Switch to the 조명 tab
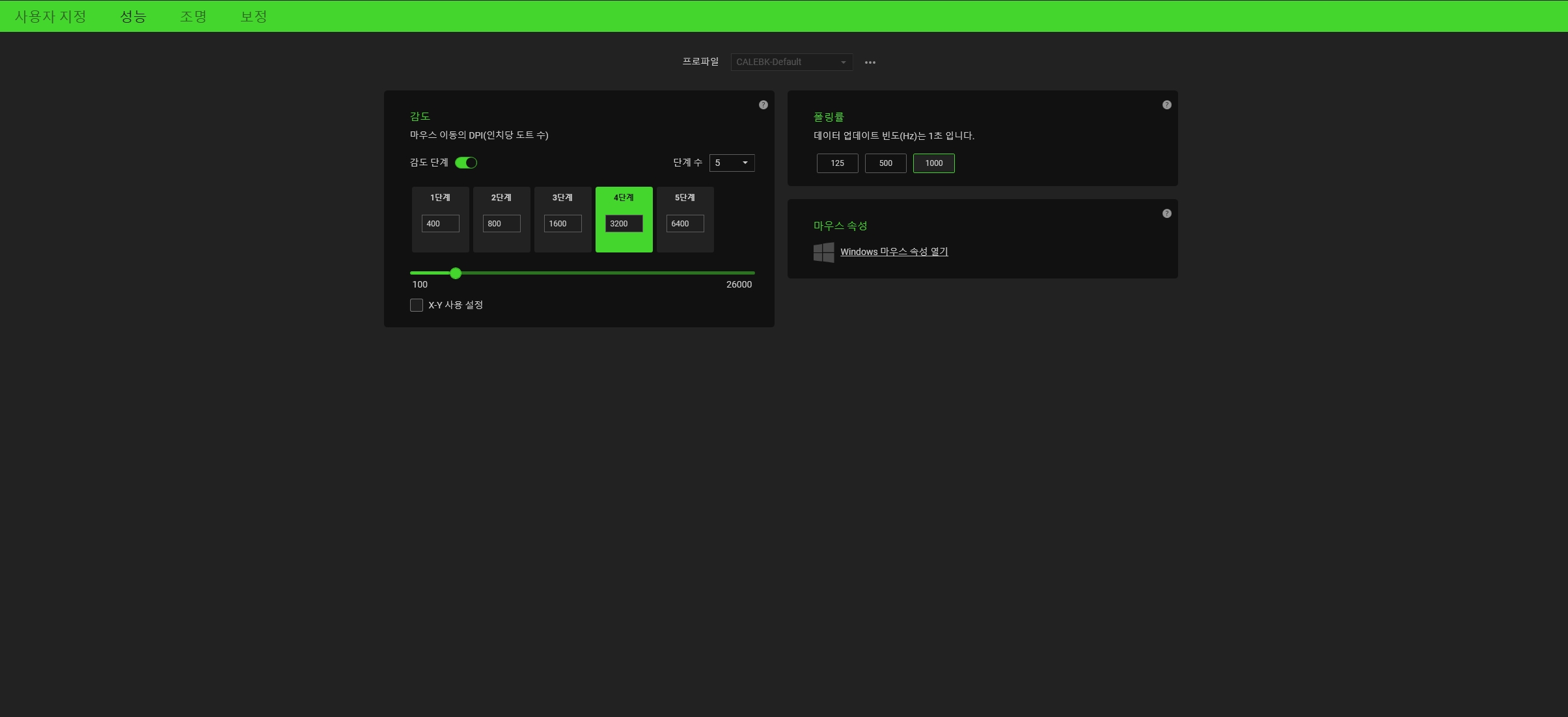Viewport: 1568px width, 717px height. click(x=193, y=16)
